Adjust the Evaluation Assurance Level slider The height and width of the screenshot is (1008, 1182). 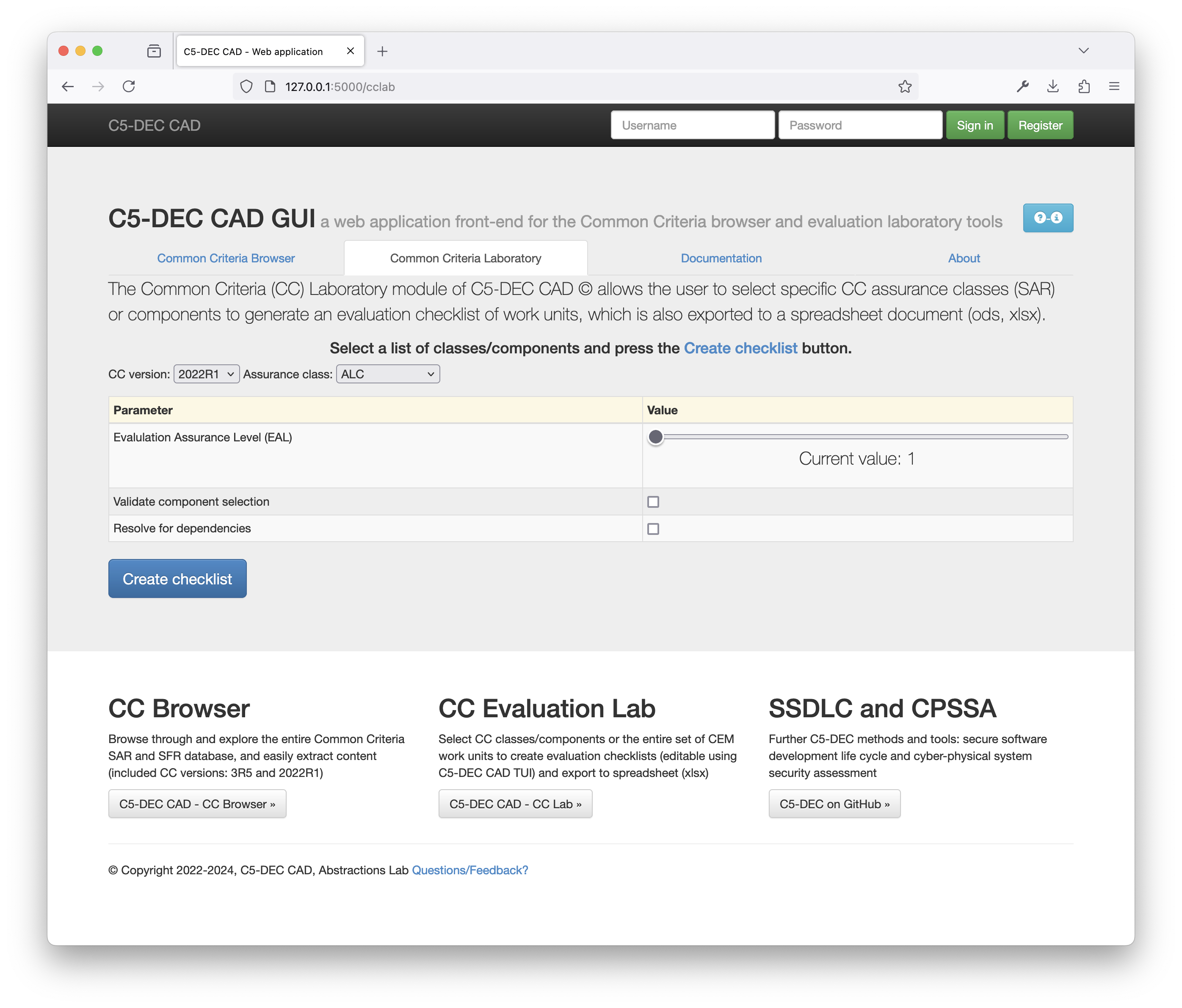(x=857, y=437)
